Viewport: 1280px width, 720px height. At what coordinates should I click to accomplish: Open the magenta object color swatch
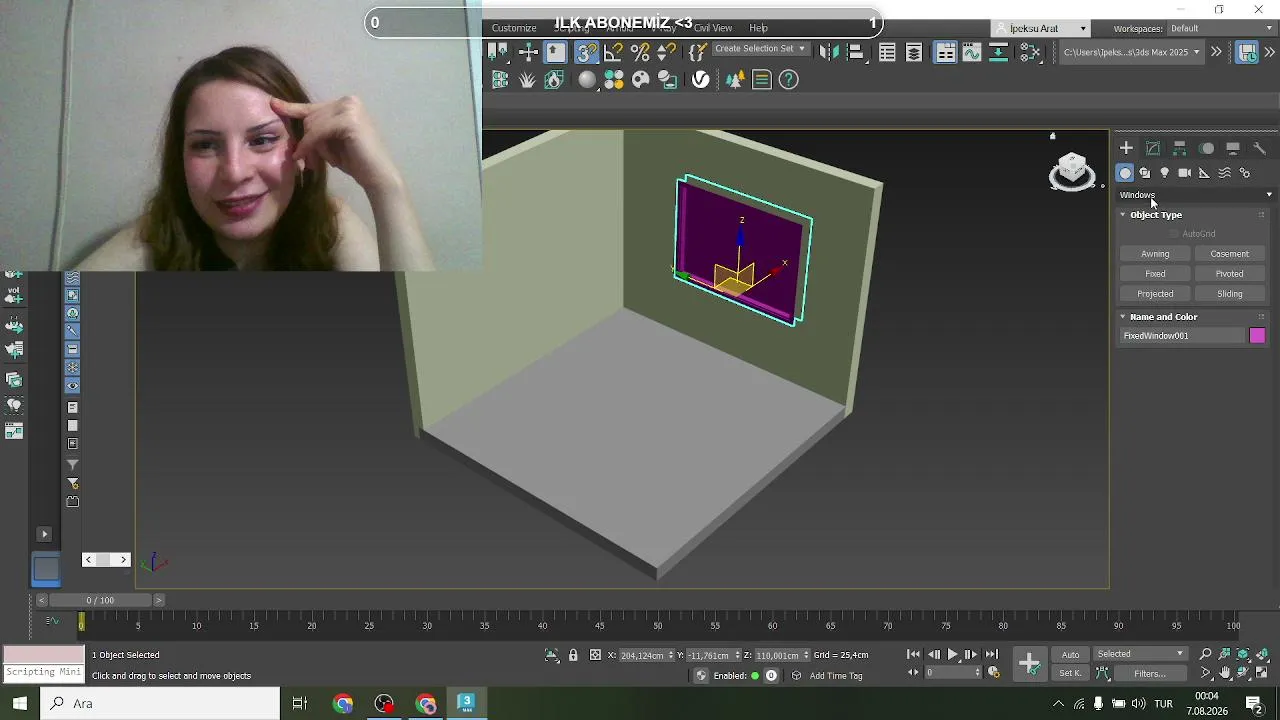pos(1257,336)
